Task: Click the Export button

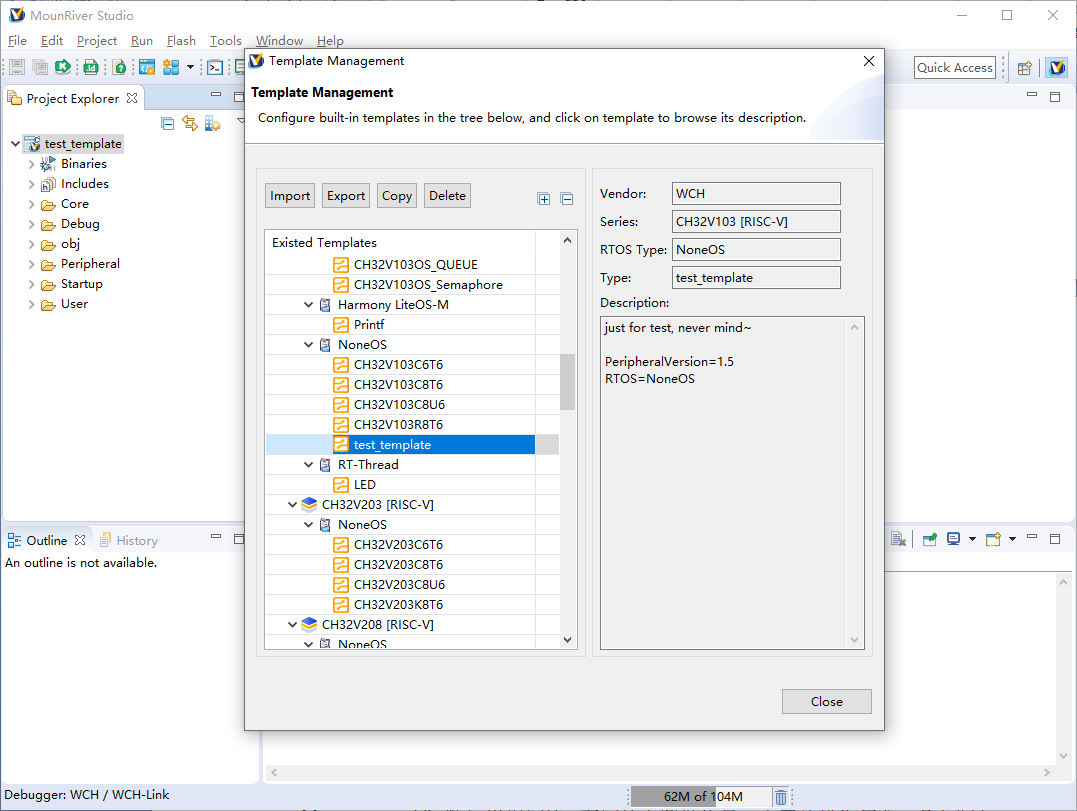Action: (x=346, y=196)
